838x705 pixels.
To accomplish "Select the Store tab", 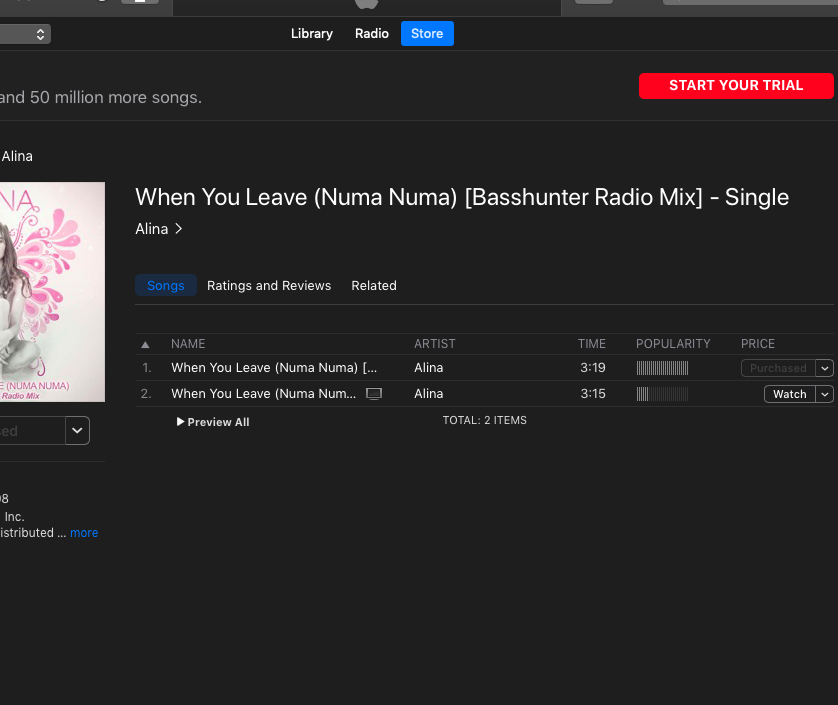I will tap(427, 34).
